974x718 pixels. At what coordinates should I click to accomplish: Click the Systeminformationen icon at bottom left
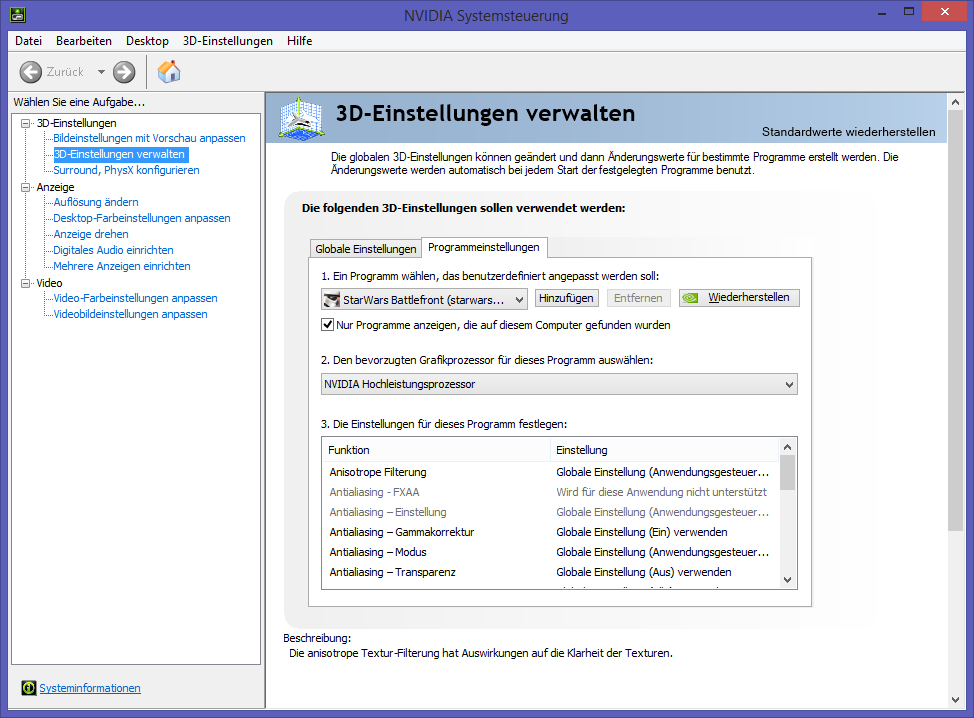30,688
